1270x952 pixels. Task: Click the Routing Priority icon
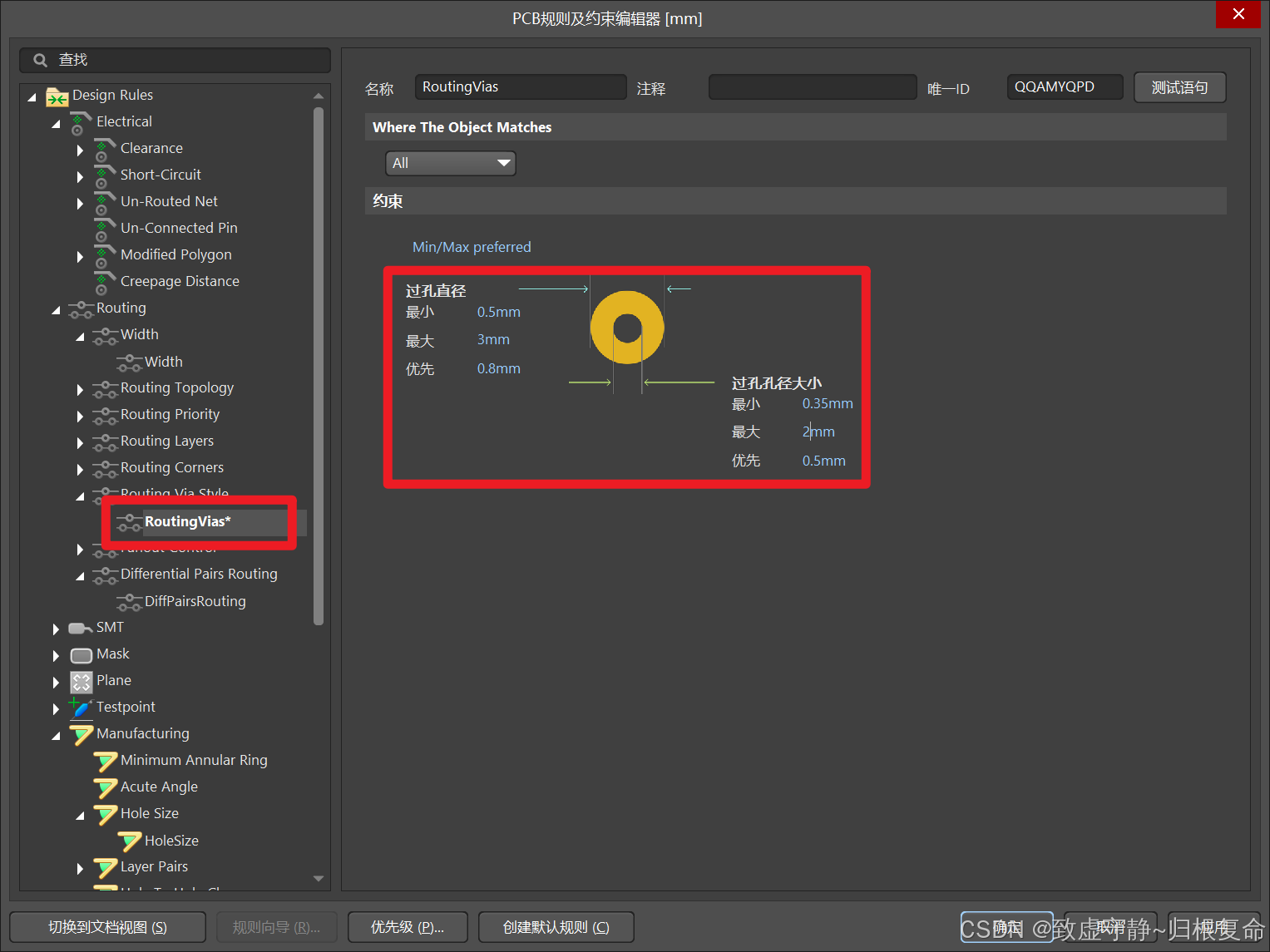pyautogui.click(x=105, y=416)
